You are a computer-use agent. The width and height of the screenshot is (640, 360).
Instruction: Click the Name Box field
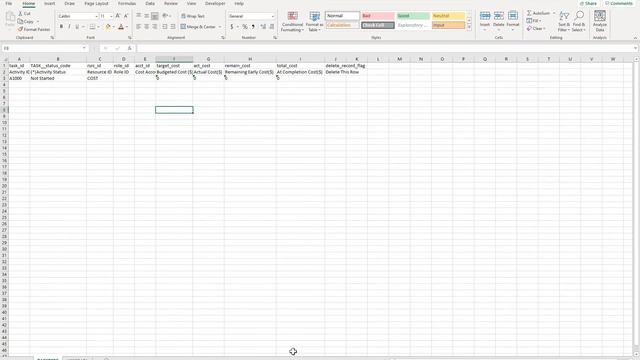[x=44, y=48]
